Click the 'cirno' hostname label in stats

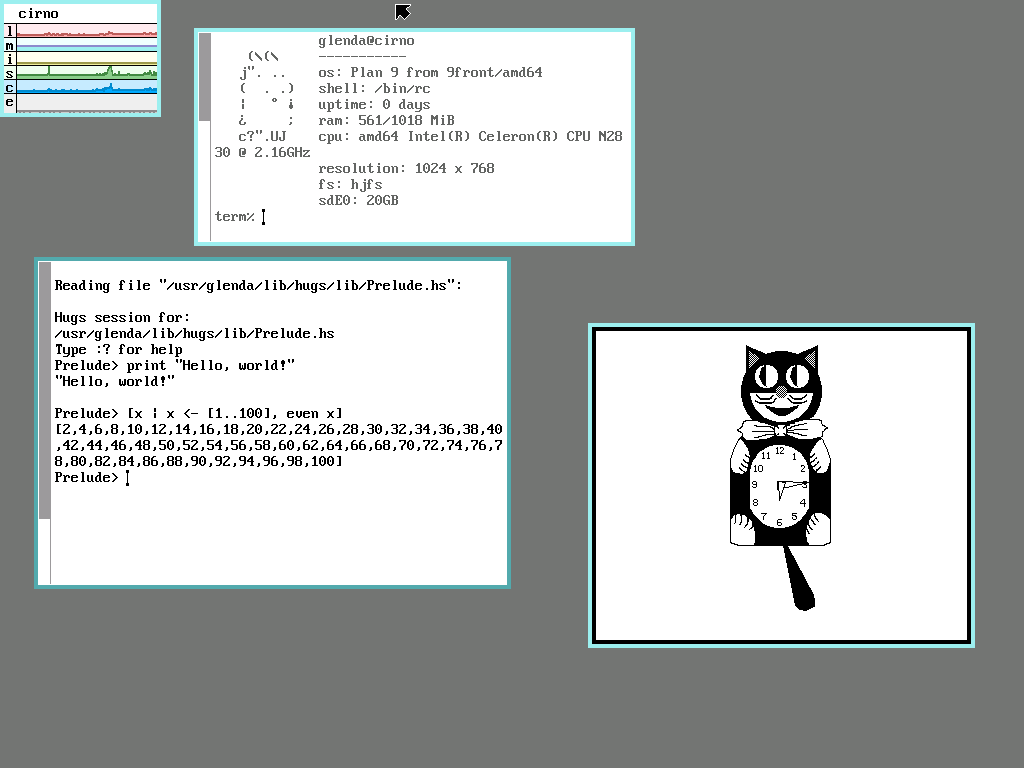(x=38, y=14)
